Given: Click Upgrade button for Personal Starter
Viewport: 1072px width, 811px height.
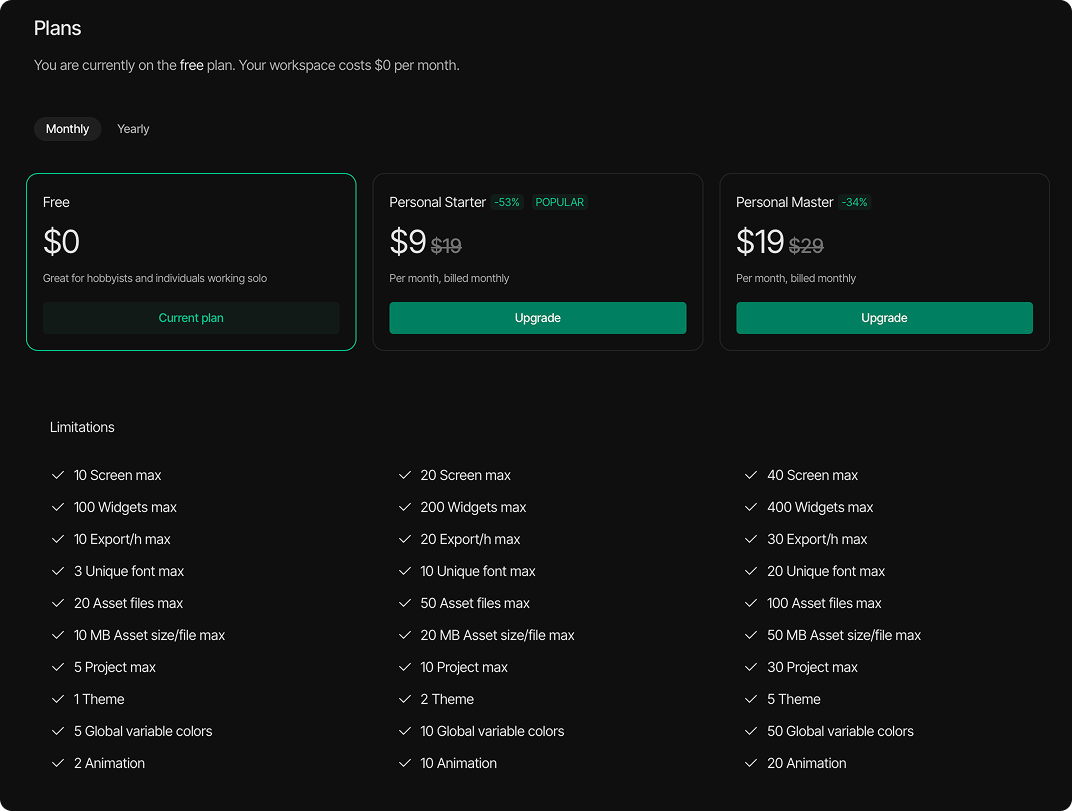Looking at the screenshot, I should [x=537, y=318].
